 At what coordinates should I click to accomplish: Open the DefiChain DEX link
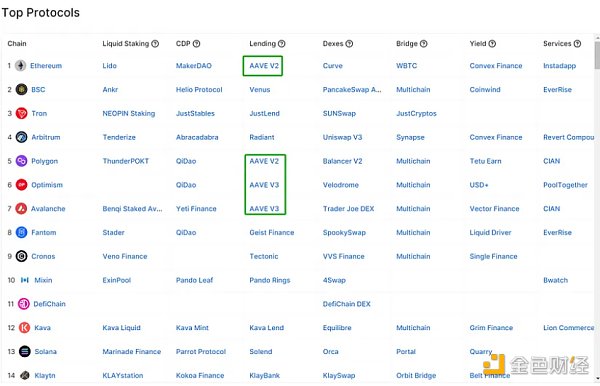coord(347,304)
